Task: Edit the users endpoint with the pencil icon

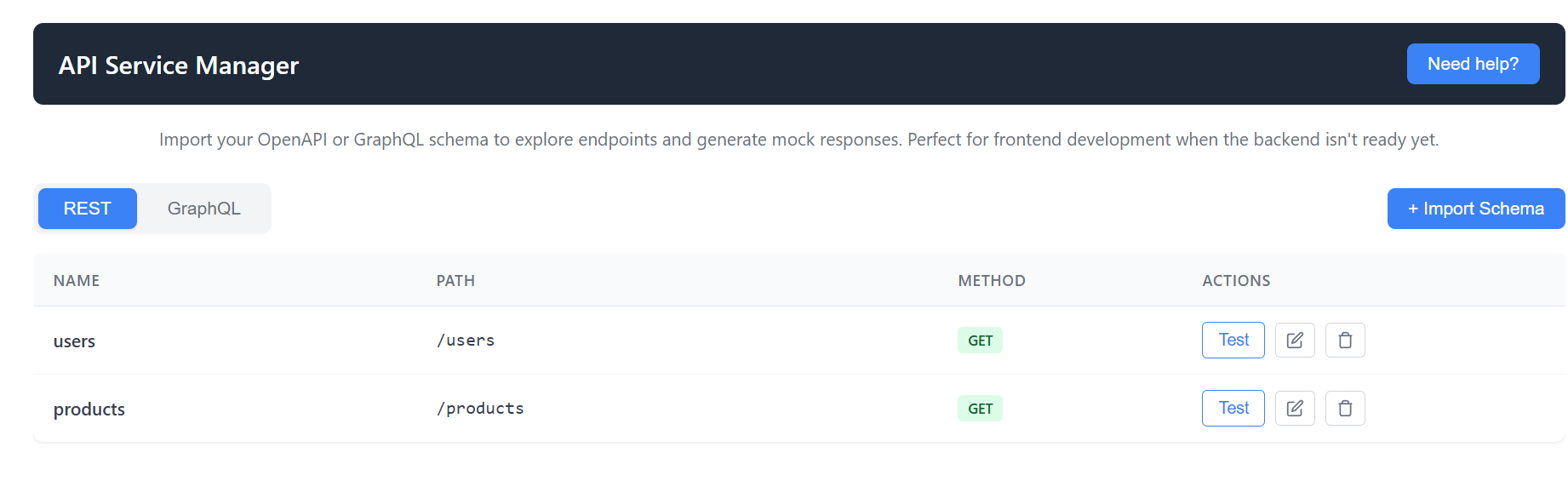Action: click(x=1295, y=341)
